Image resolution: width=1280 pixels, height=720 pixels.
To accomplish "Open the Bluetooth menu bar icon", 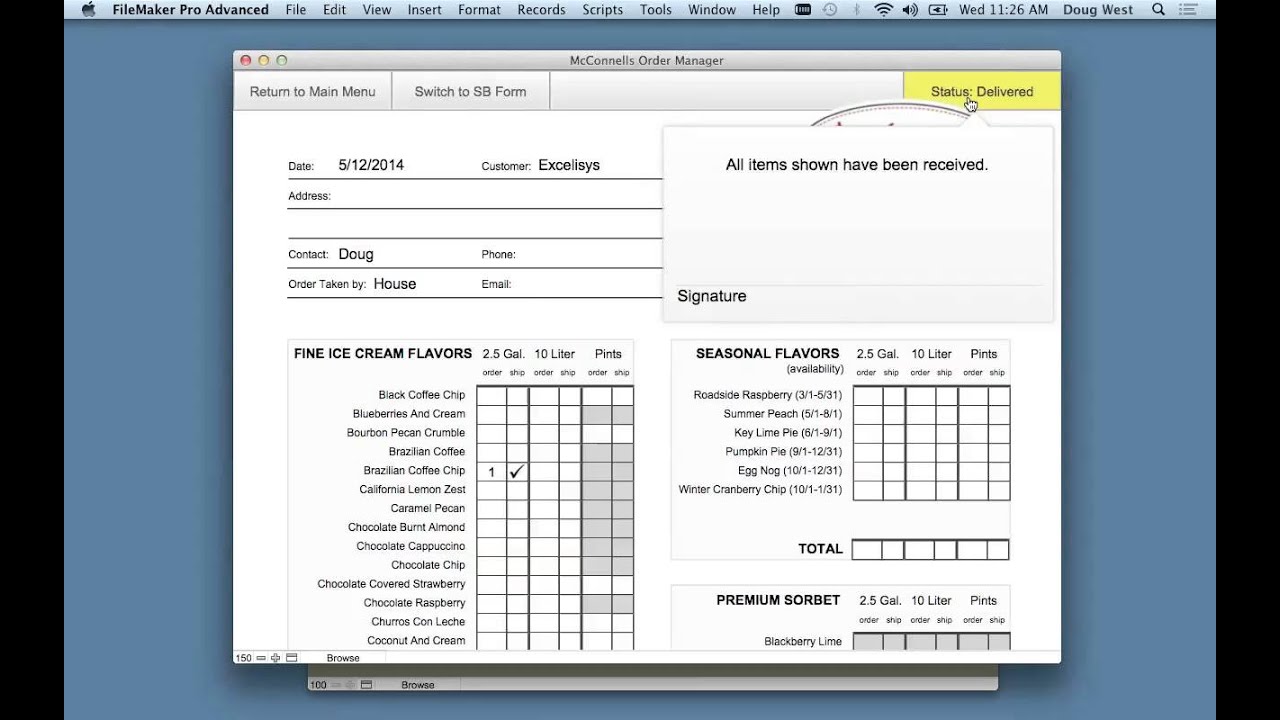I will [x=856, y=10].
